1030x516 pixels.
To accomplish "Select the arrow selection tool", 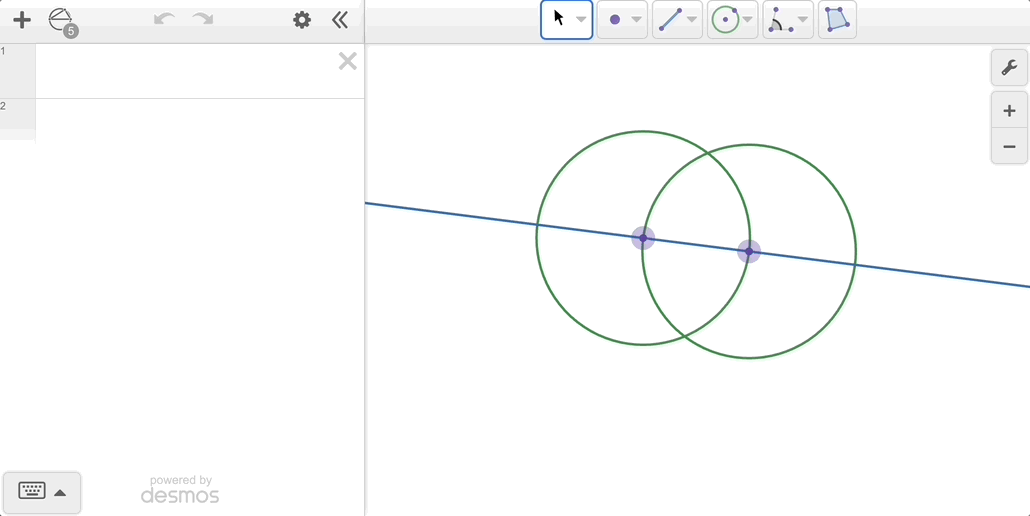I will pos(559,19).
